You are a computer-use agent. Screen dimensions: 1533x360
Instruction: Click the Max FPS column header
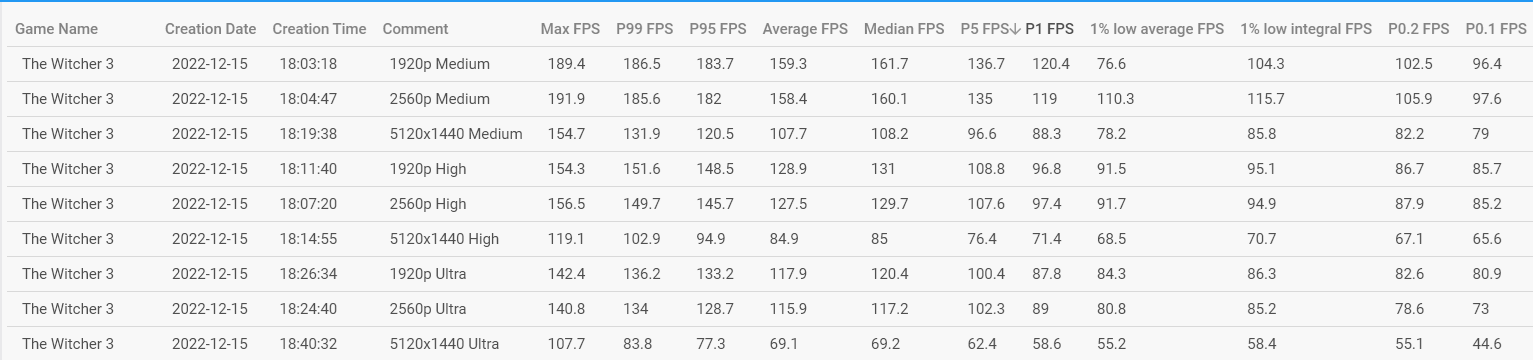point(570,29)
